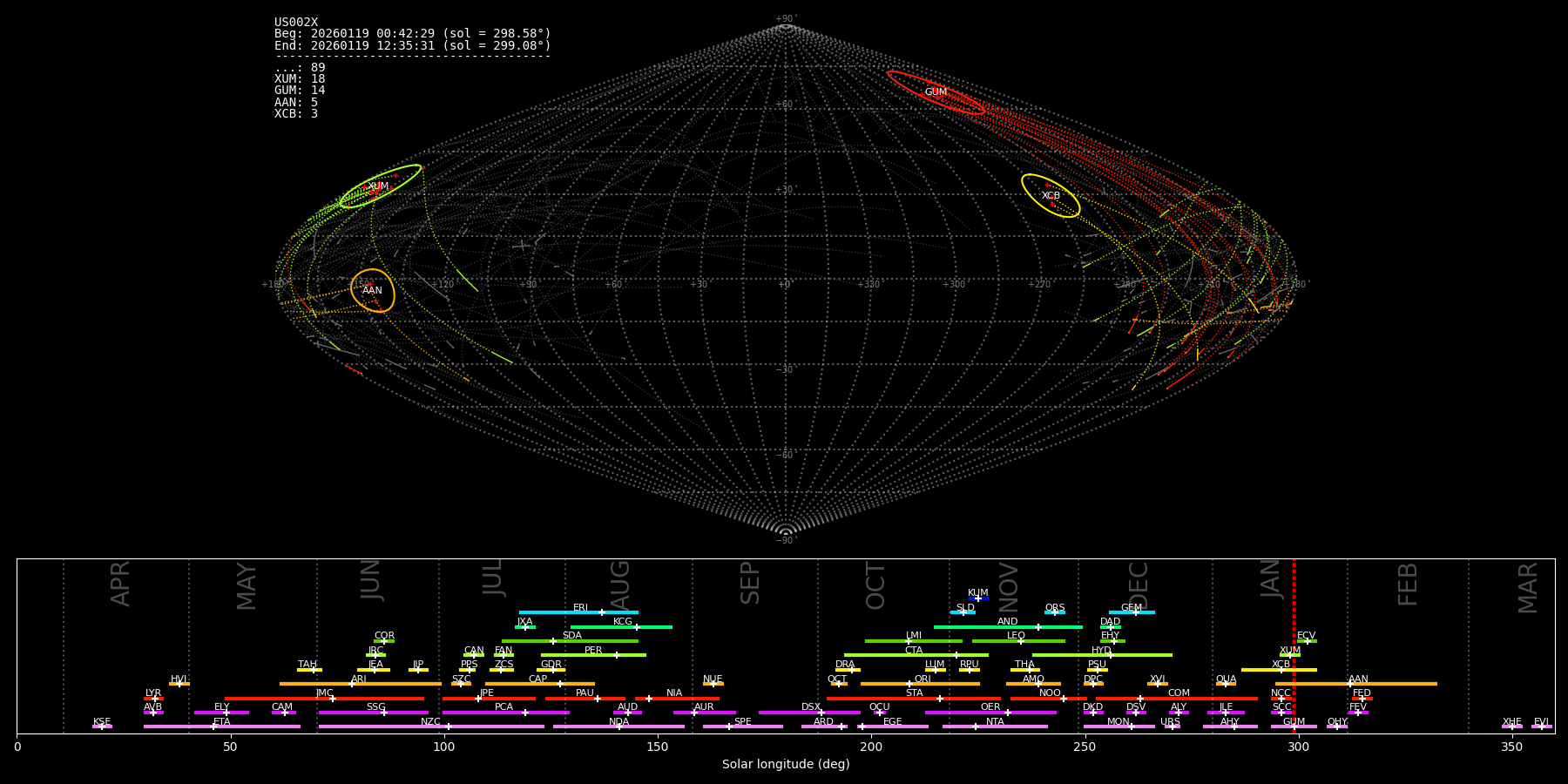Click the JMC shower bar in the timeline
This screenshot has width=1568, height=784.
click(x=324, y=699)
